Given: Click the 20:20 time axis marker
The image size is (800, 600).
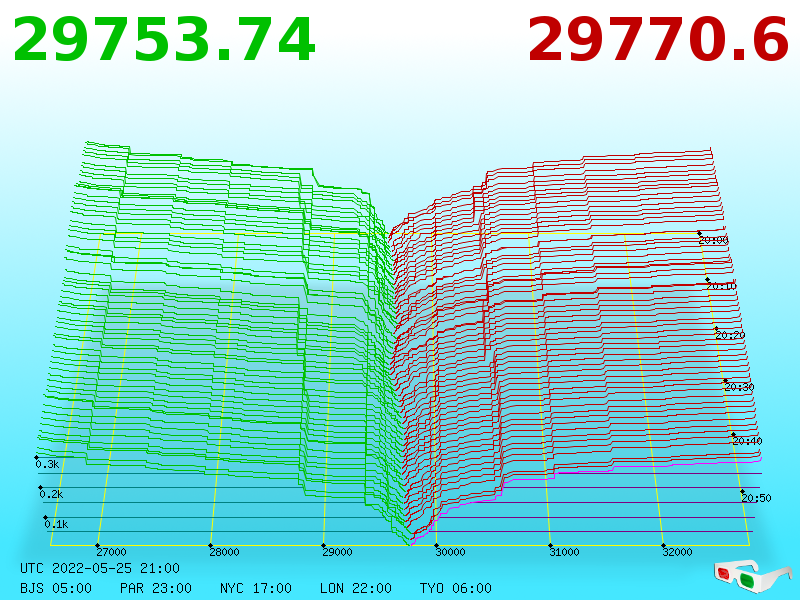Looking at the screenshot, I should pos(730,336).
